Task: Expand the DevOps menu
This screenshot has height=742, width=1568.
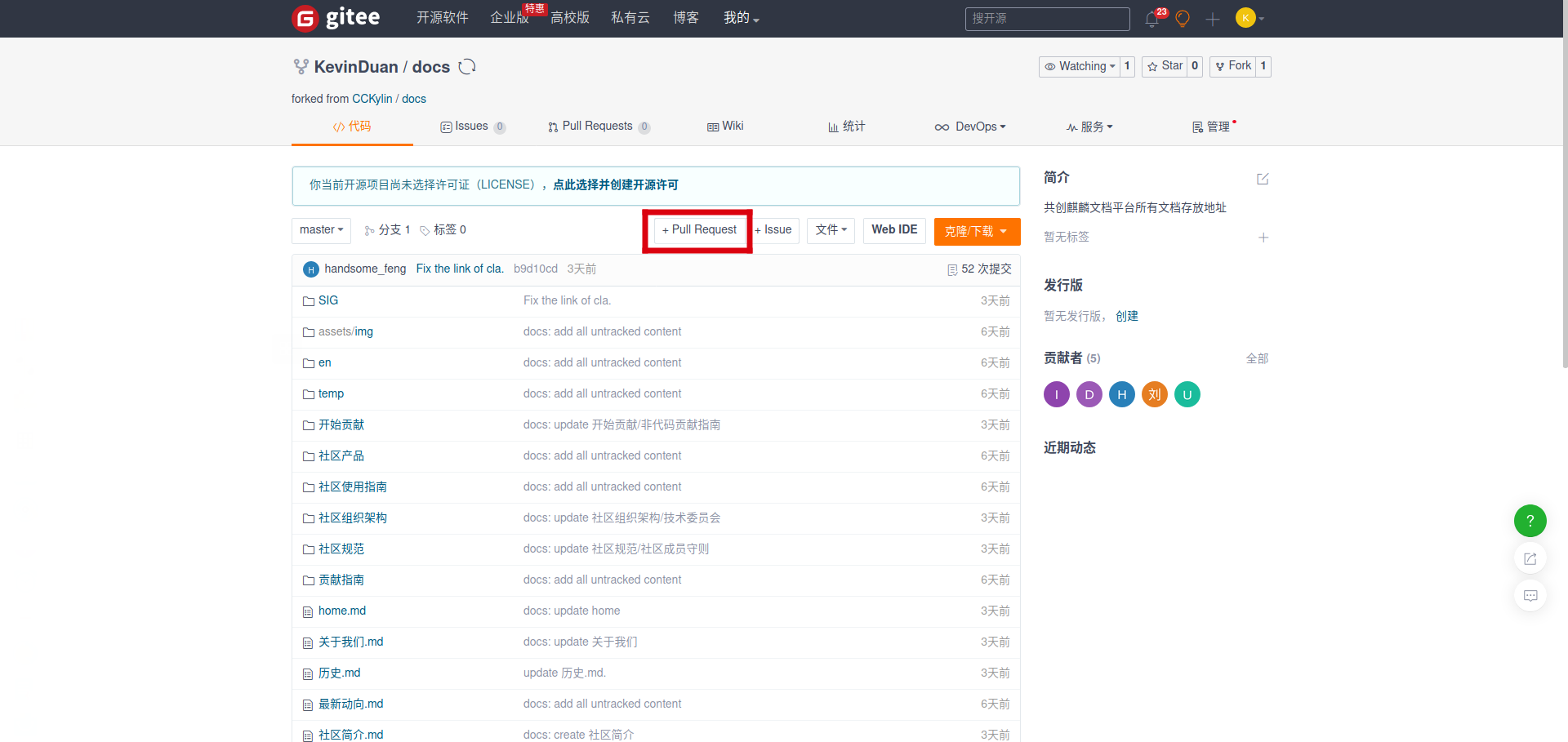Action: [970, 127]
